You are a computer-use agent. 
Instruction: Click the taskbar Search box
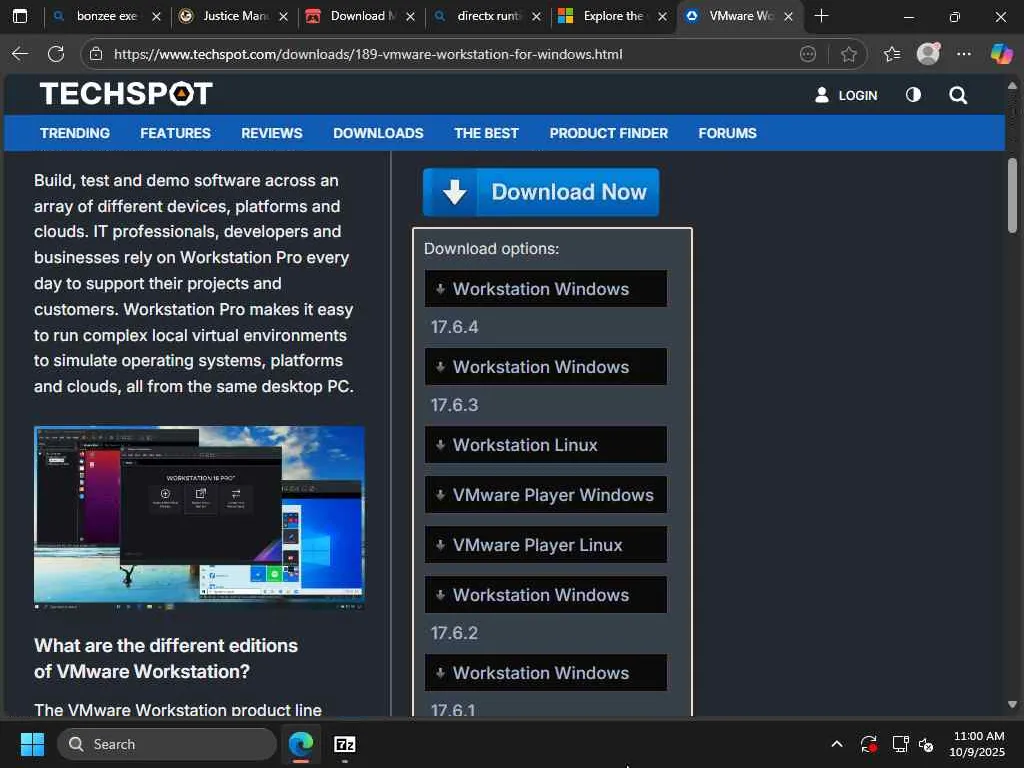pyautogui.click(x=167, y=744)
